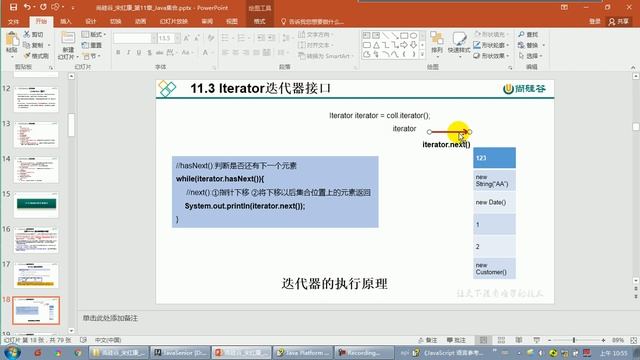Image resolution: width=640 pixels, height=360 pixels.
Task: Paste from the clipboard using the Paste icon
Action: coord(11,40)
